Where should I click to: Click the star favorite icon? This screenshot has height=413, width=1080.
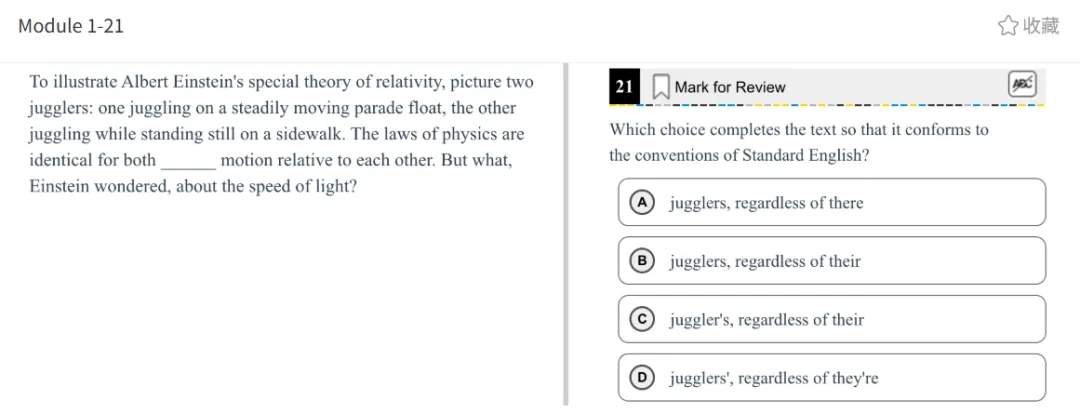[x=1008, y=26]
